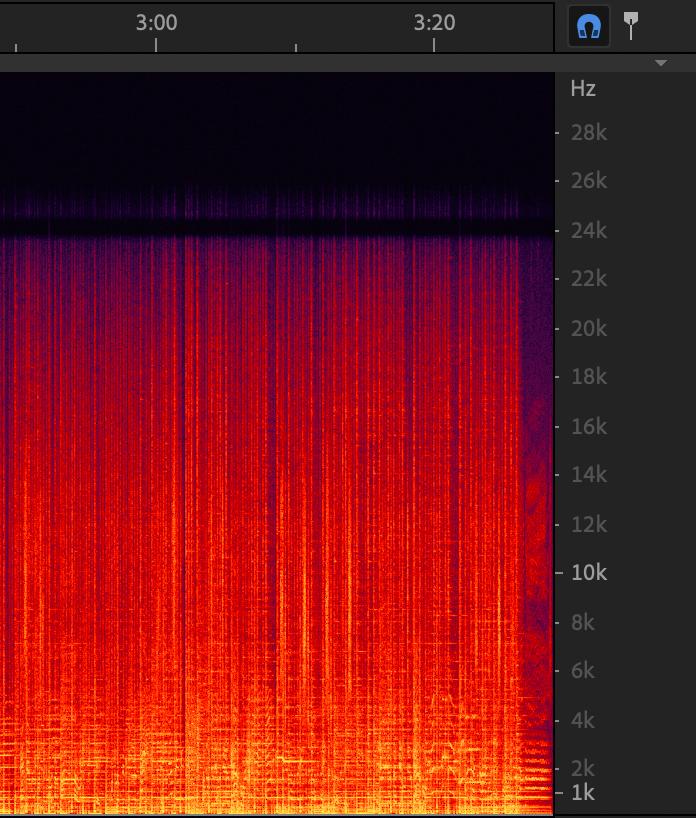Click the highlighted 1k frequency label
The width and height of the screenshot is (696, 818).
click(582, 793)
